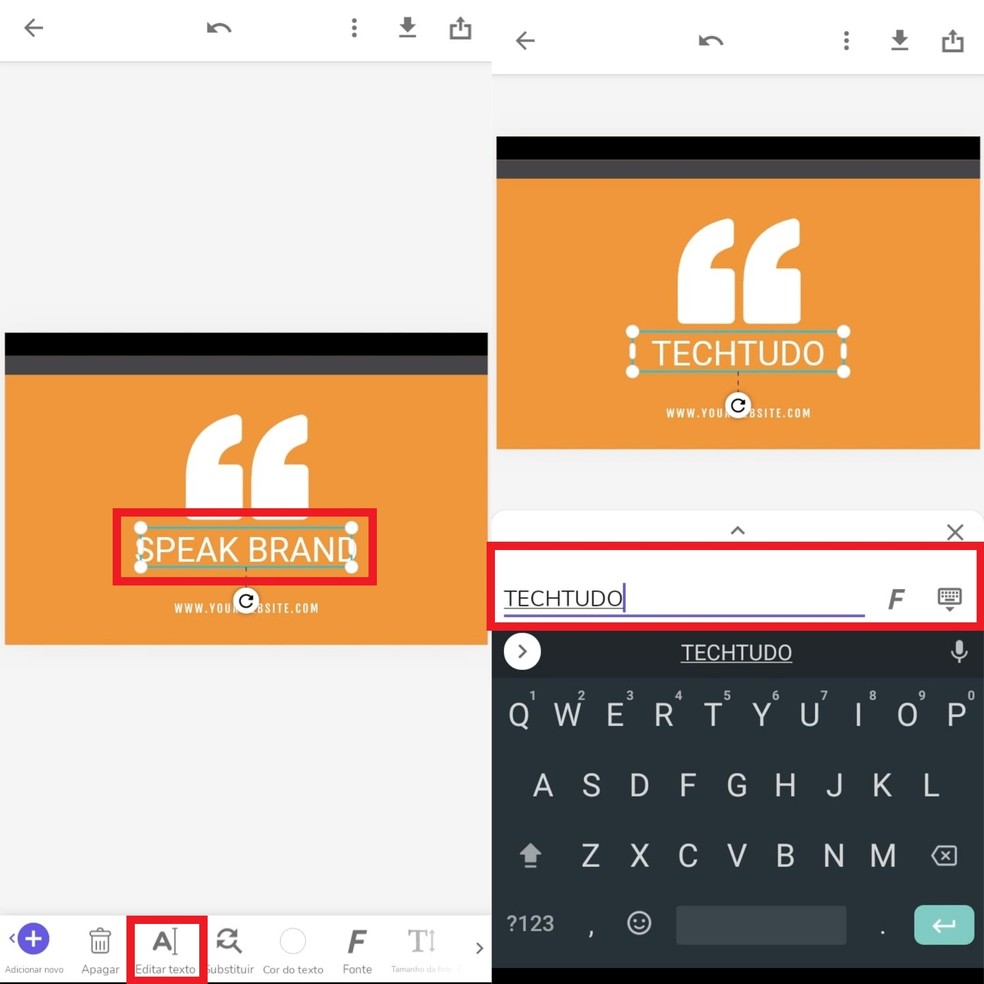
Task: Tap K key on keyboard
Action: [x=883, y=785]
